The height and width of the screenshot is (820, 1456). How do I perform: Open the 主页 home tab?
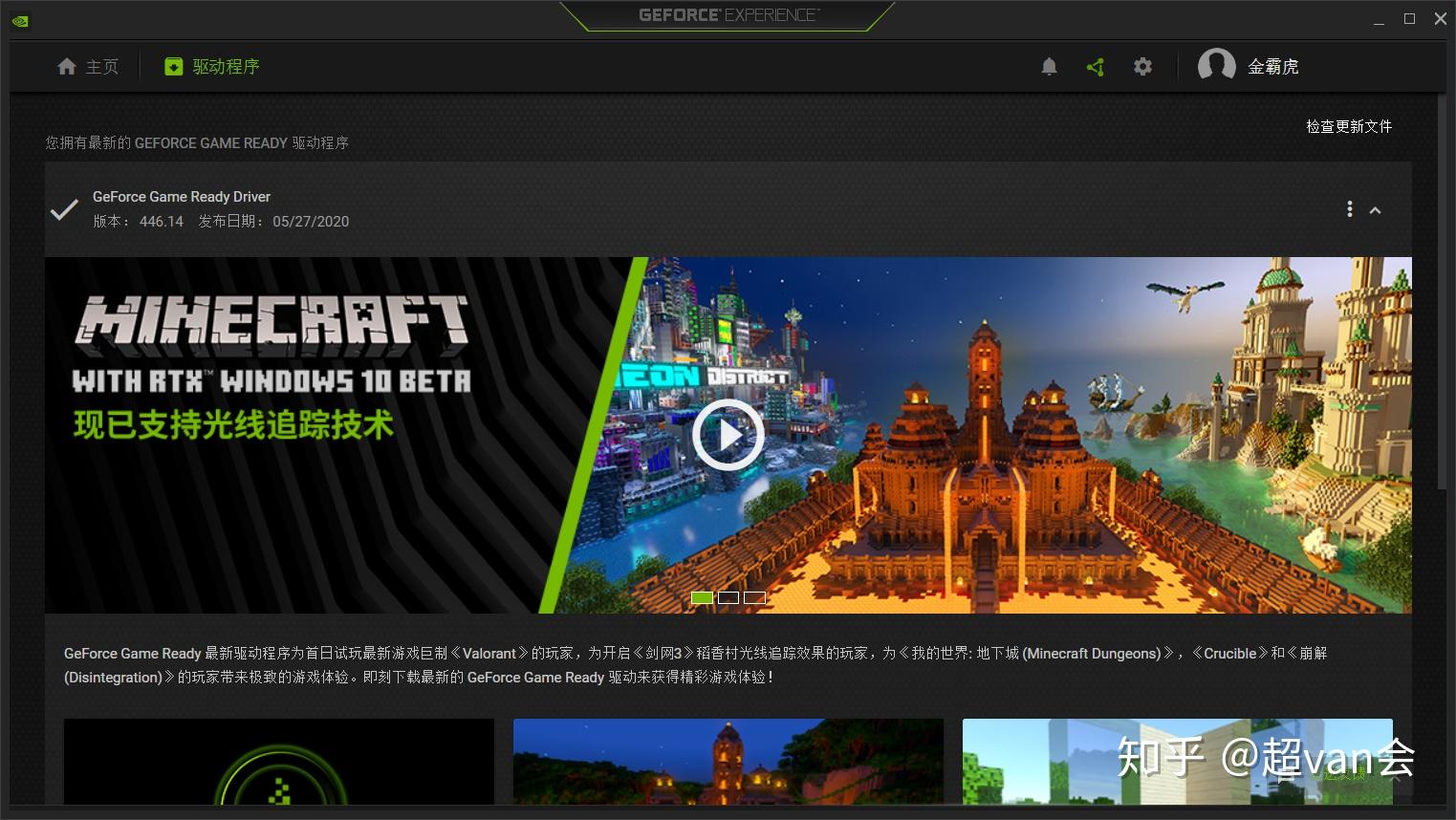(88, 66)
